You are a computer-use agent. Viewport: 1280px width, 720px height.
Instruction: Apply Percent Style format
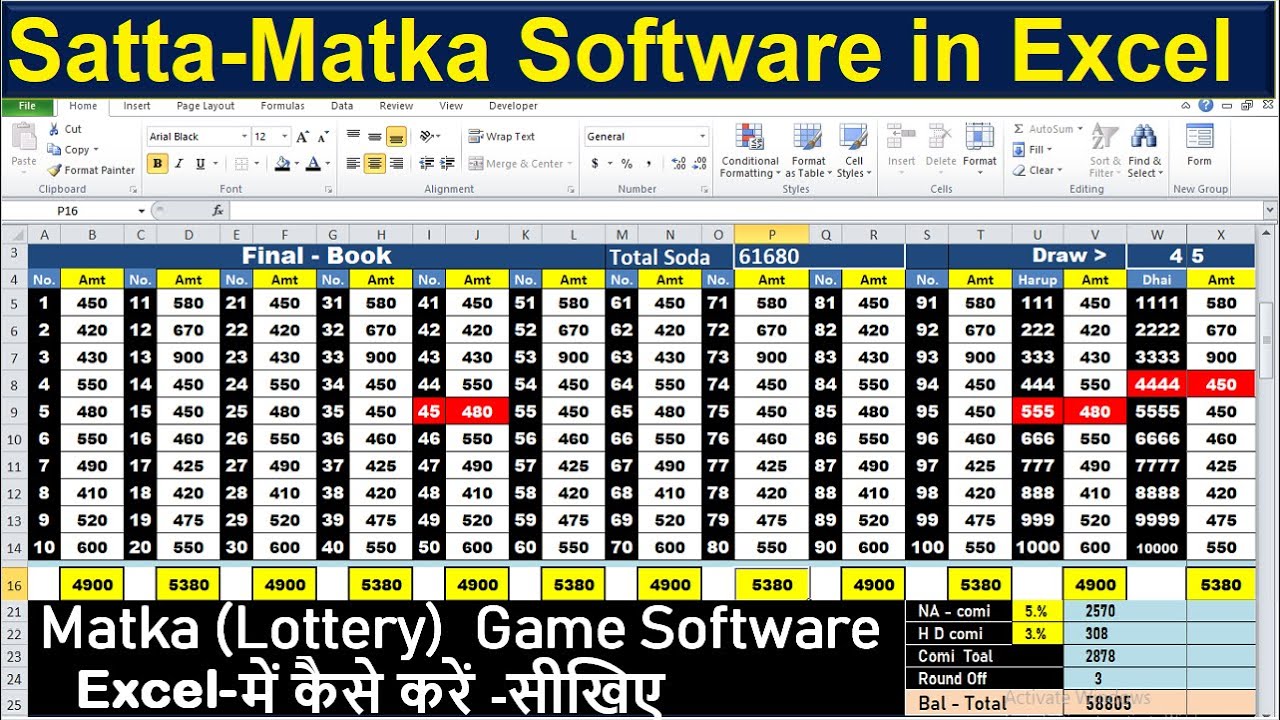click(626, 164)
